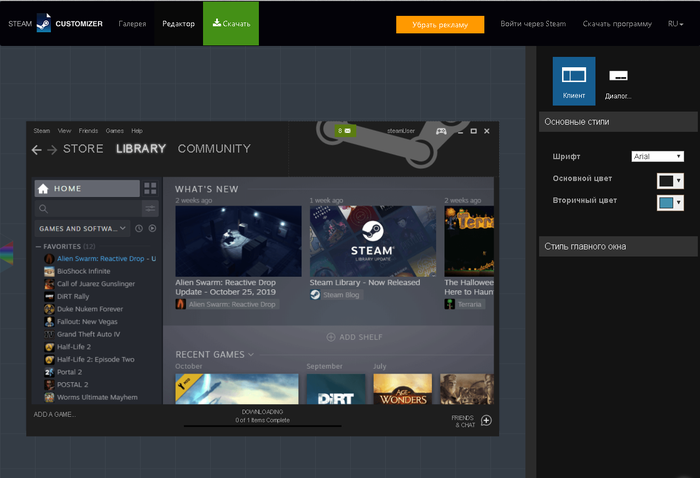Click the ready-to-play icon in library
Image resolution: width=700 pixels, height=478 pixels.
pyautogui.click(x=152, y=229)
